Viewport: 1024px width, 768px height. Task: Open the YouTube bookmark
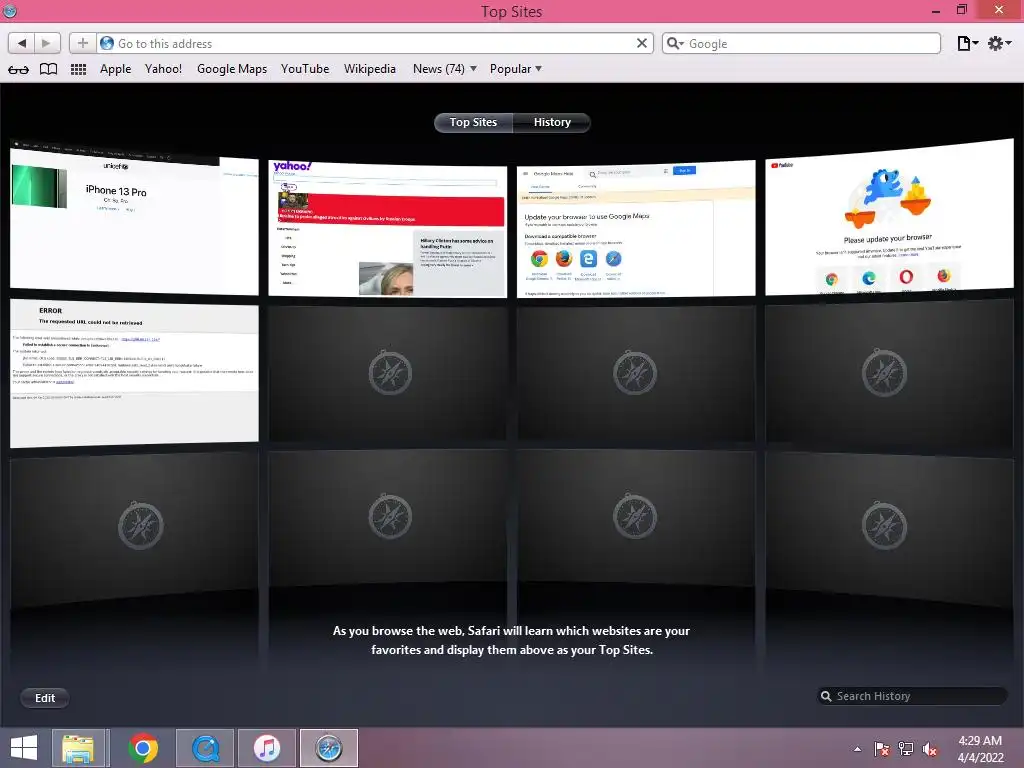coord(305,69)
